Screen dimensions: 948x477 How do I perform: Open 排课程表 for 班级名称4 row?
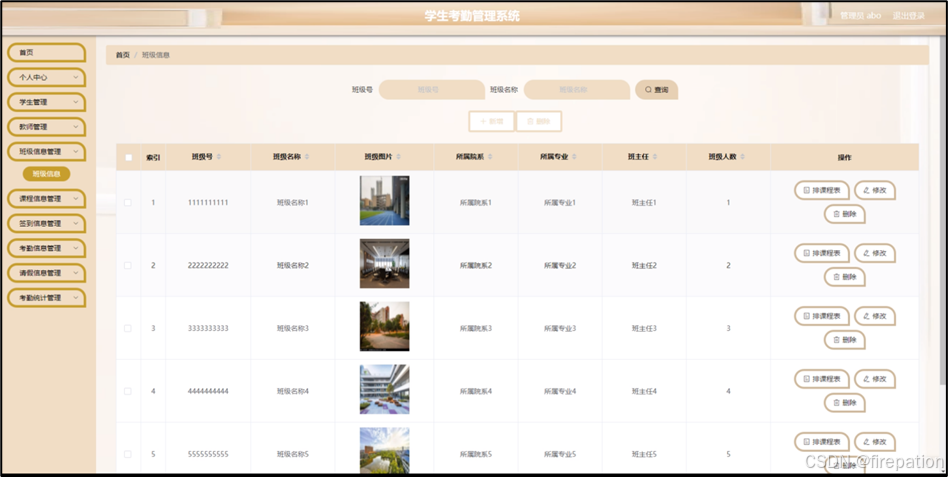coord(822,379)
